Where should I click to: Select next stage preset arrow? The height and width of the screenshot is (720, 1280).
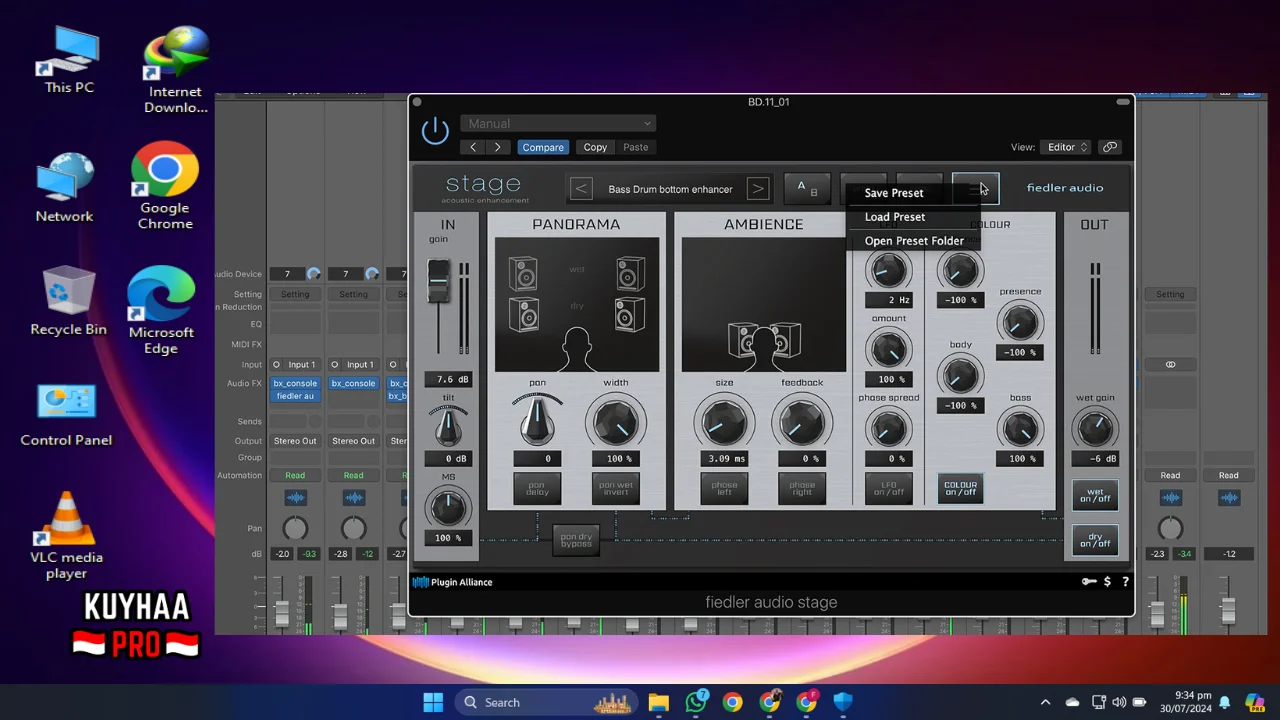[x=758, y=189]
